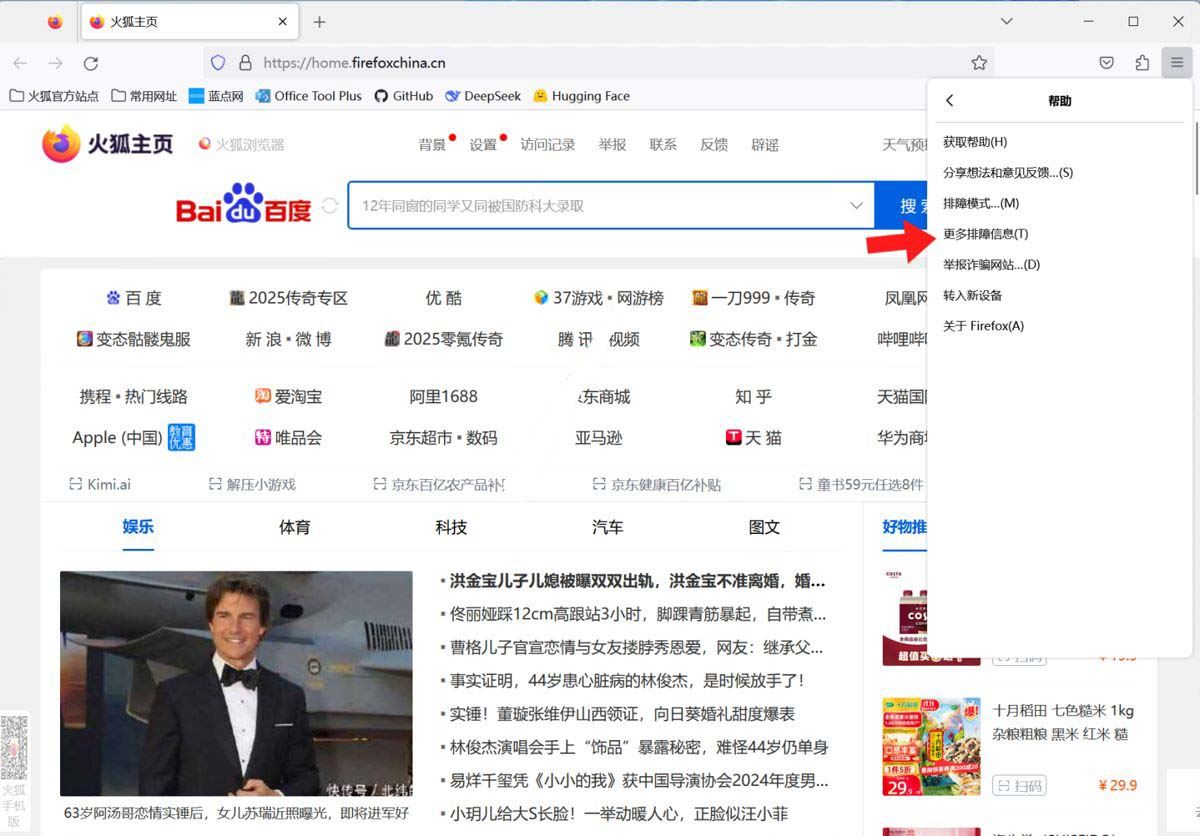
Task: Switch to the 汽车 news tab
Action: pyautogui.click(x=607, y=527)
